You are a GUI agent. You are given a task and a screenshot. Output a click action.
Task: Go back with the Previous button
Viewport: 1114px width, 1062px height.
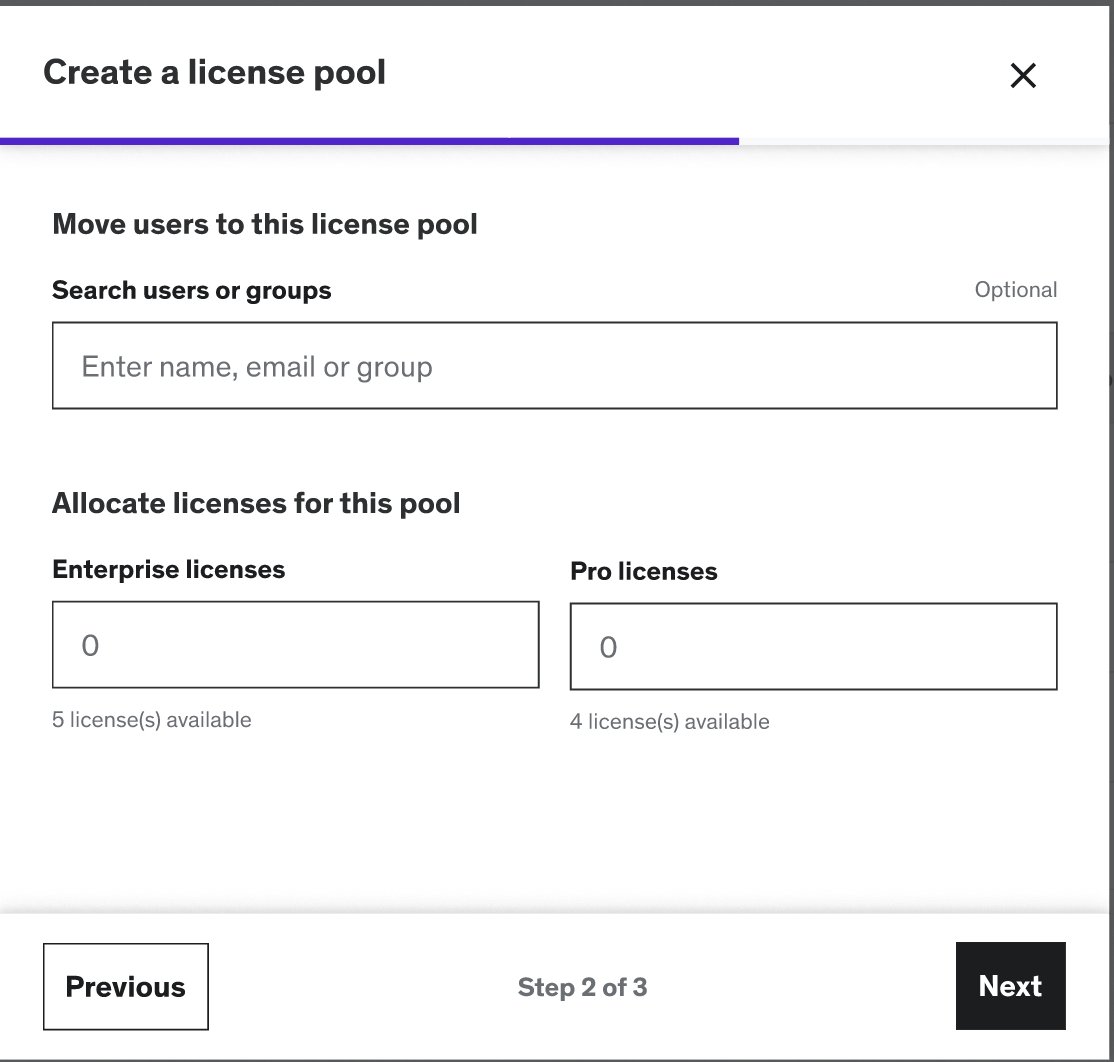point(126,987)
